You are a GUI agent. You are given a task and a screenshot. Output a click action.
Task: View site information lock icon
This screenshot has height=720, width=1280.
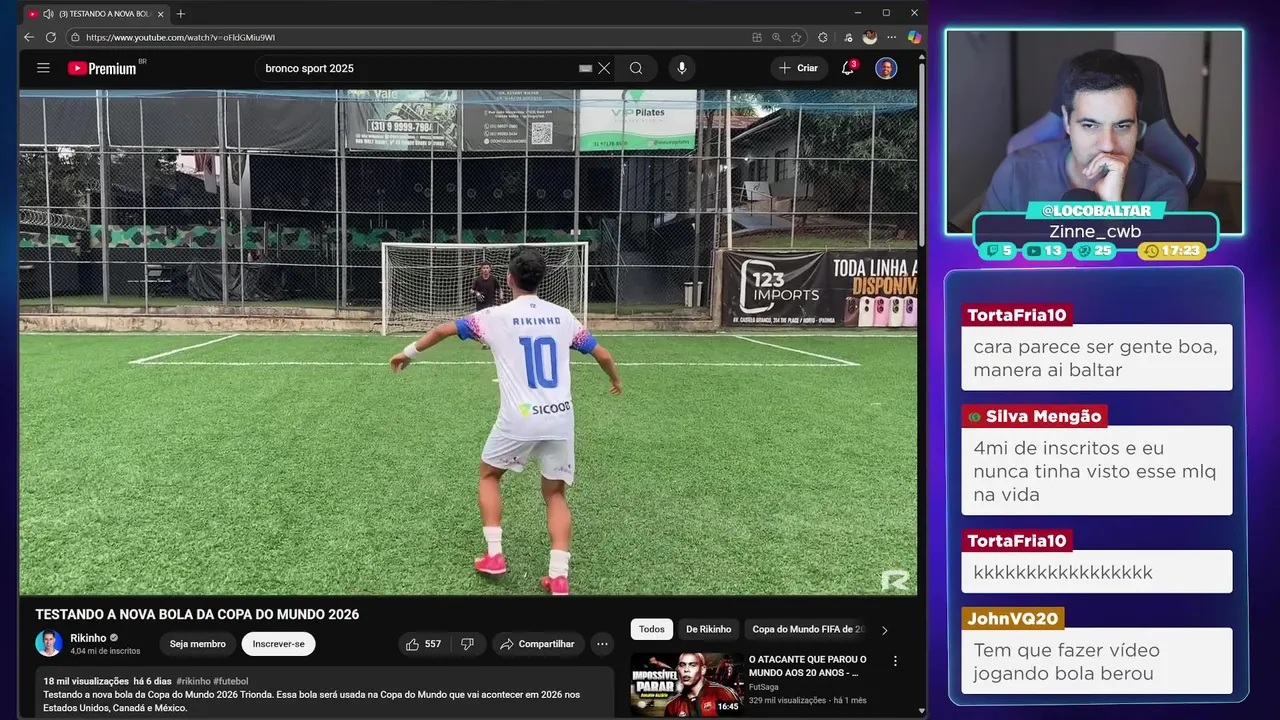(x=75, y=37)
